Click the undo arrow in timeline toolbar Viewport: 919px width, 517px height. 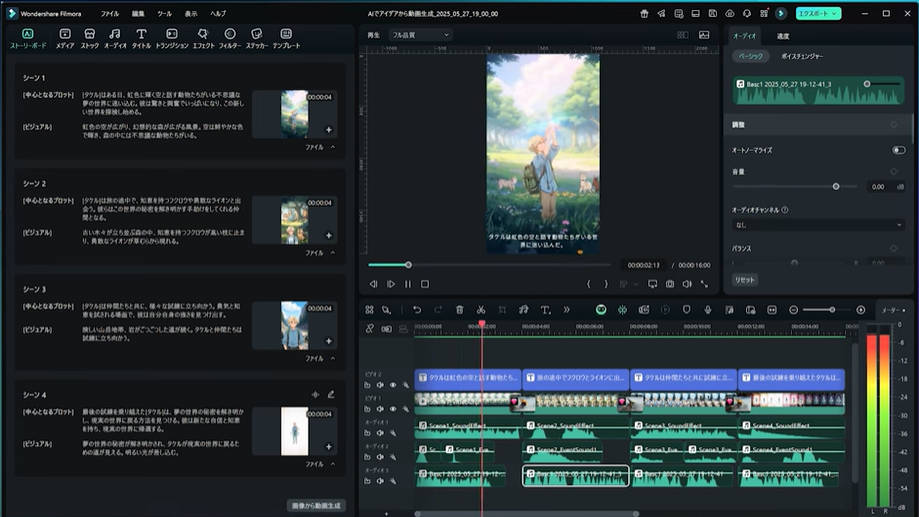(x=417, y=309)
